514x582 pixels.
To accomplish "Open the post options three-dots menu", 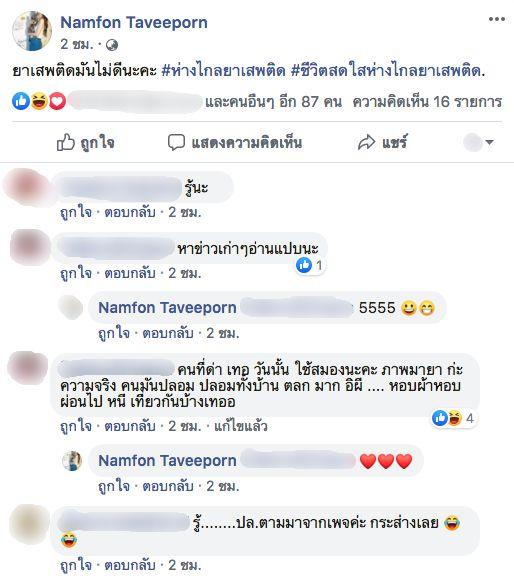I will coord(497,19).
